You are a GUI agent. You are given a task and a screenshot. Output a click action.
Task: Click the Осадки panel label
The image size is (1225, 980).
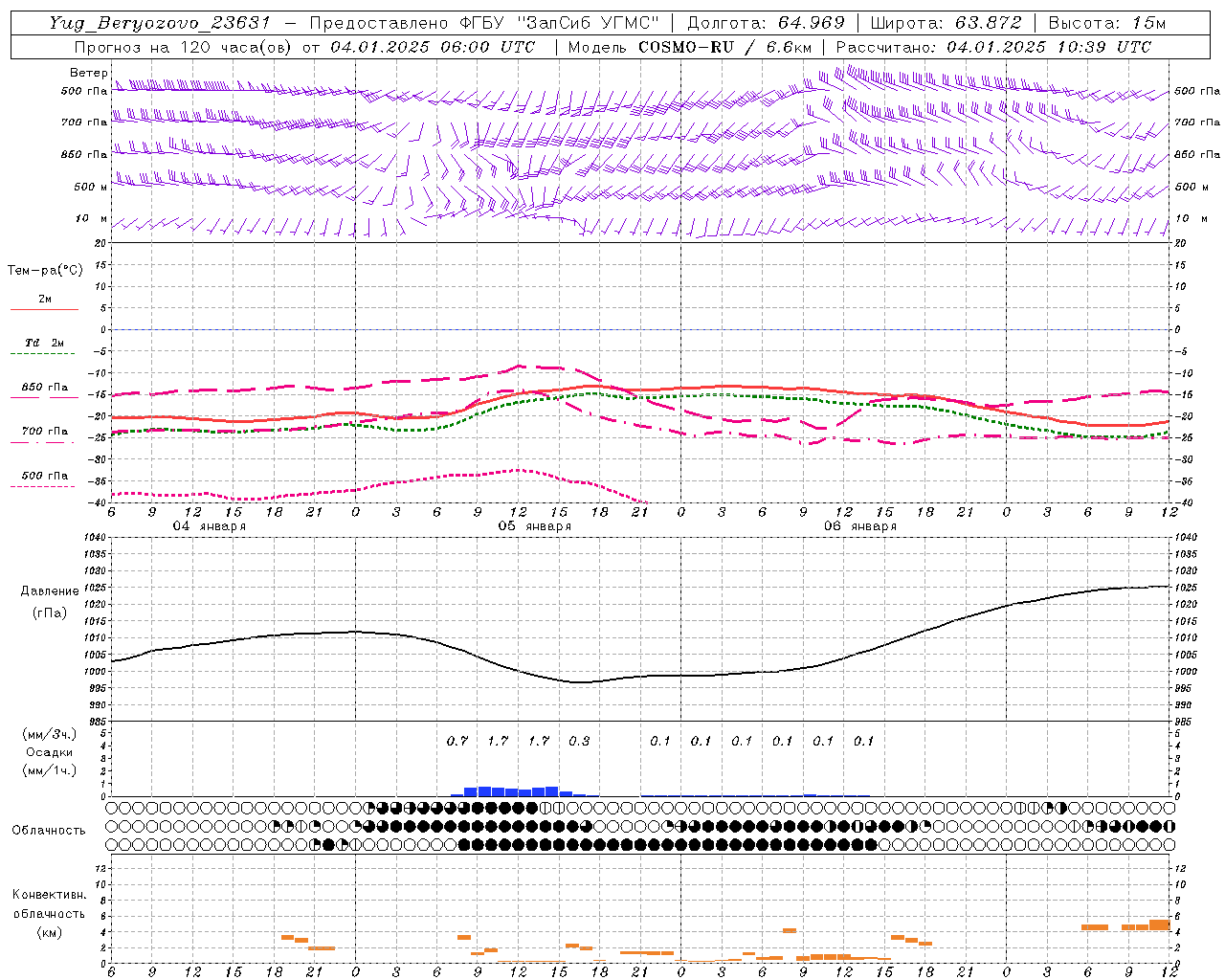[x=49, y=752]
